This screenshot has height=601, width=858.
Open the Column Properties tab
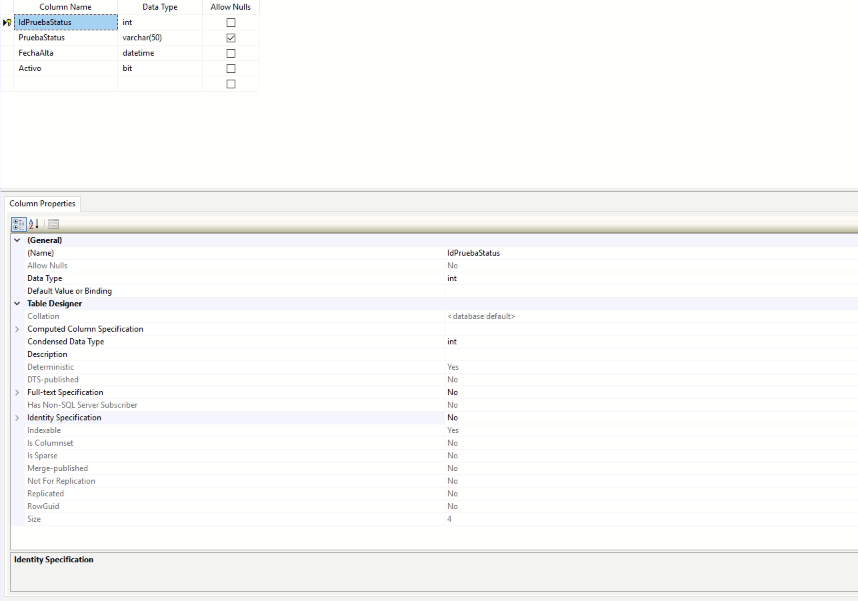point(42,204)
